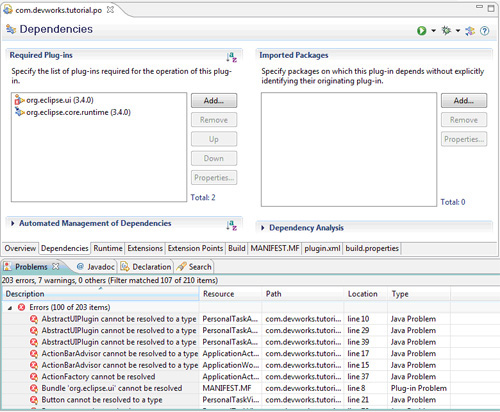Click the organize manifests icon in the header
This screenshot has height=412, width=500.
pyautogui.click(x=470, y=31)
